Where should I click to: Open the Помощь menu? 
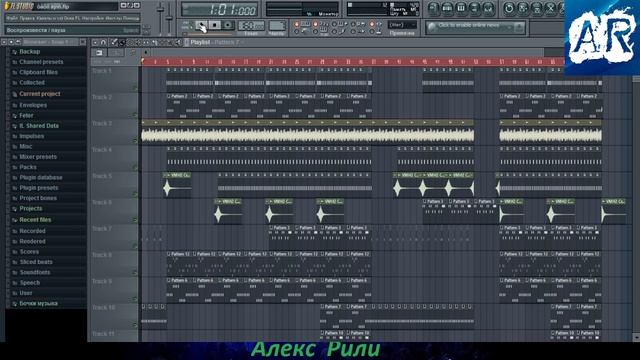(131, 18)
